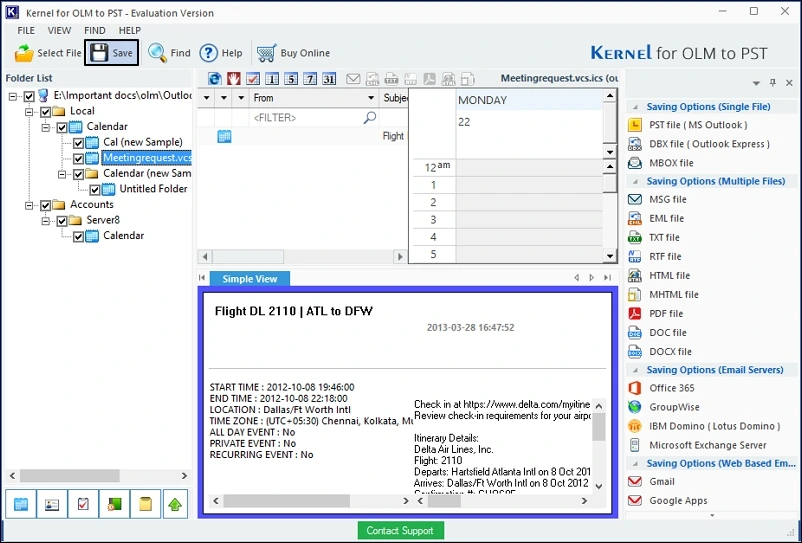Open contacts card view from bottom icons
The height and width of the screenshot is (543, 802).
pyautogui.click(x=52, y=504)
